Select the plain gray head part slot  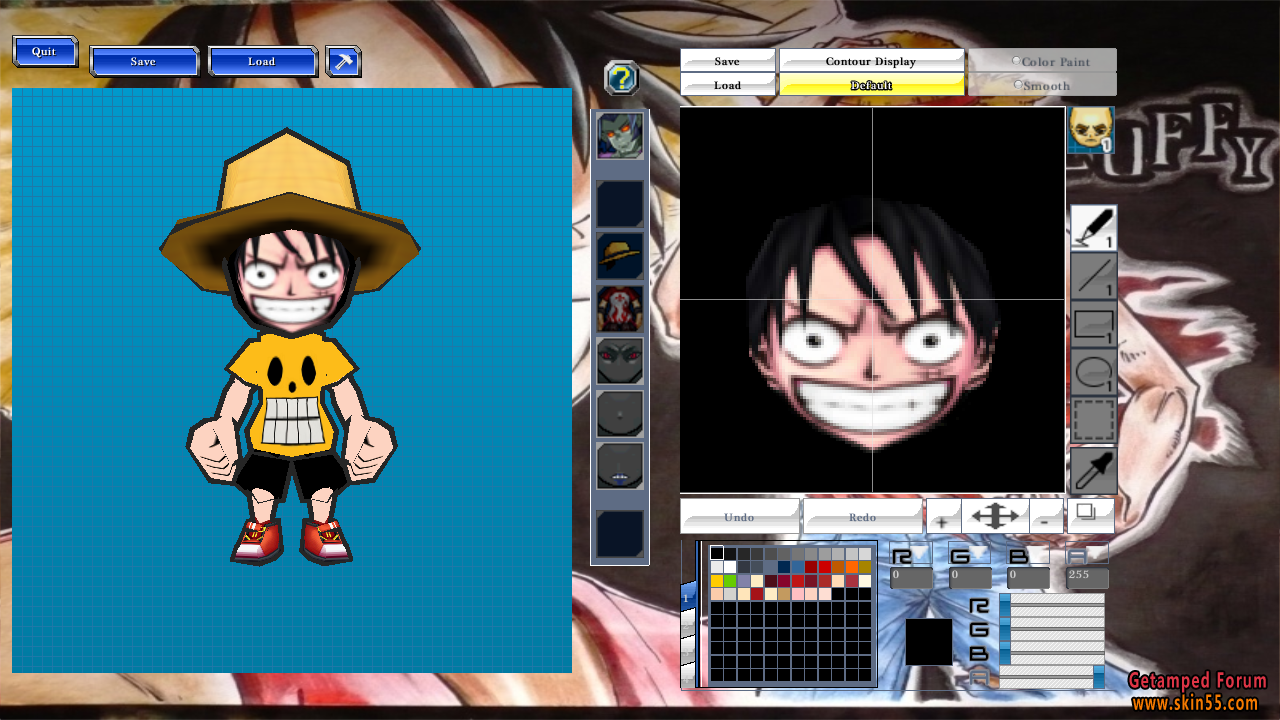click(x=620, y=414)
